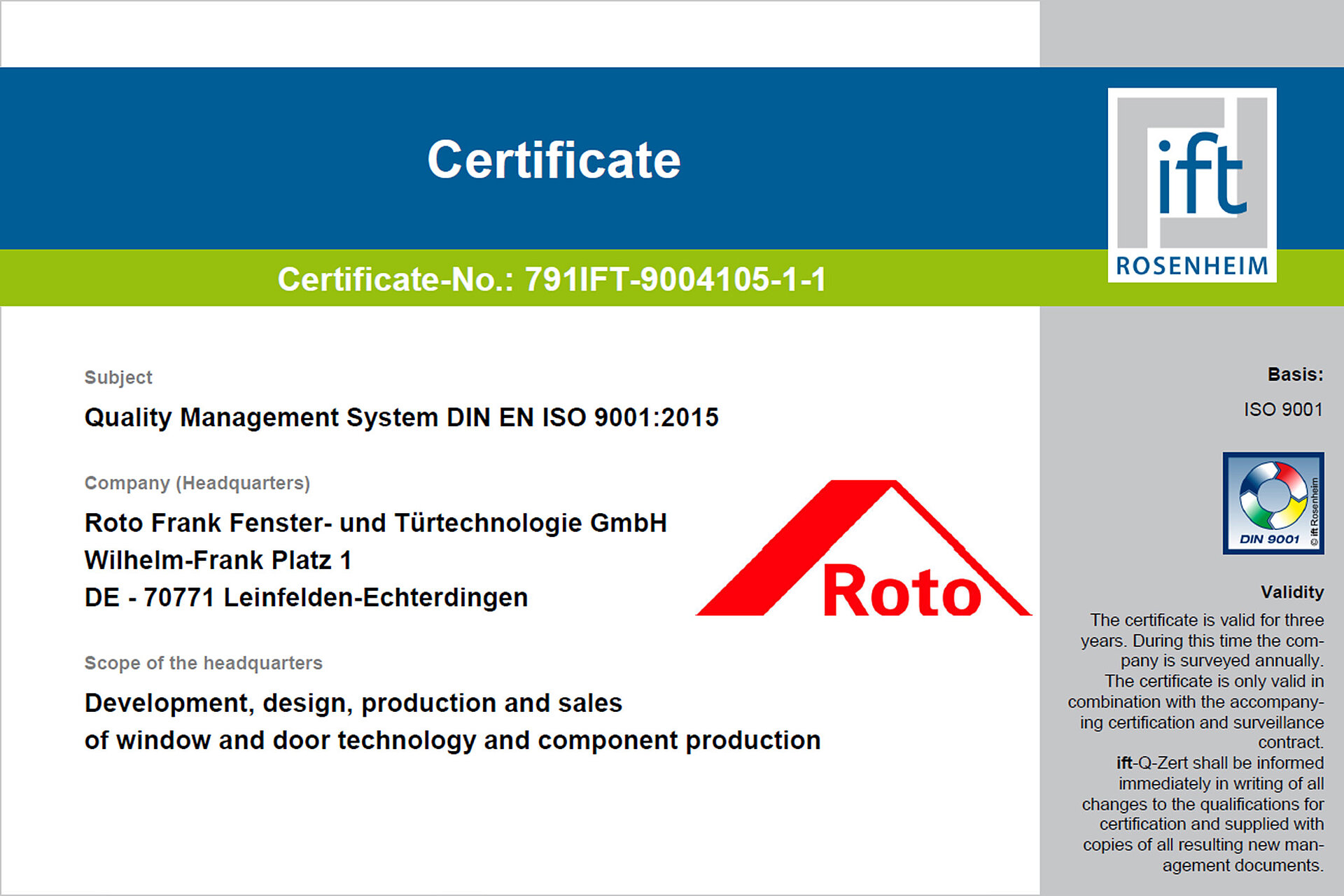1344x896 pixels.
Task: Click the Basis heading in the sidebar
Action: [1296, 375]
